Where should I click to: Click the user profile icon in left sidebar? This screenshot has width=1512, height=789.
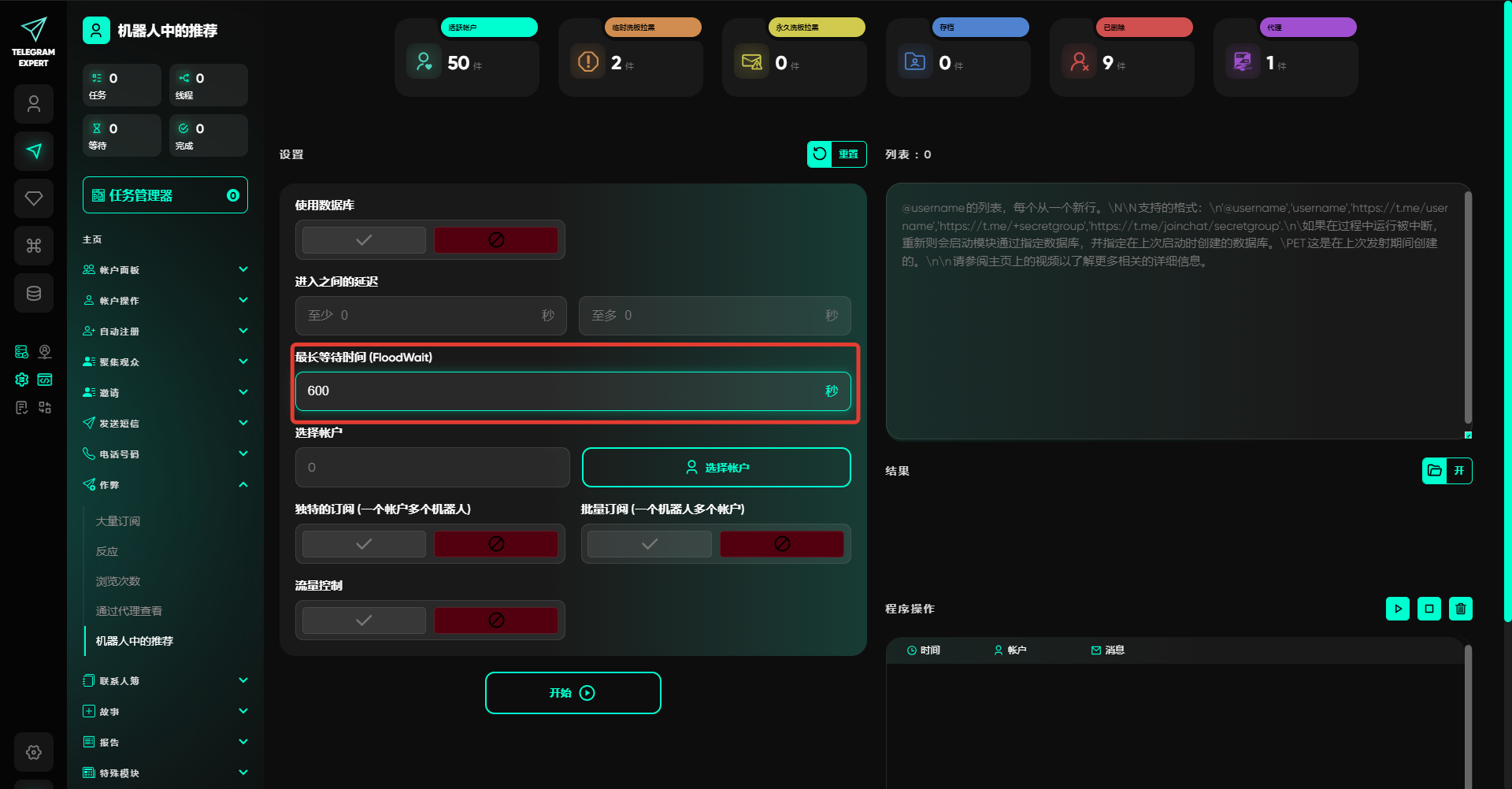point(34,104)
